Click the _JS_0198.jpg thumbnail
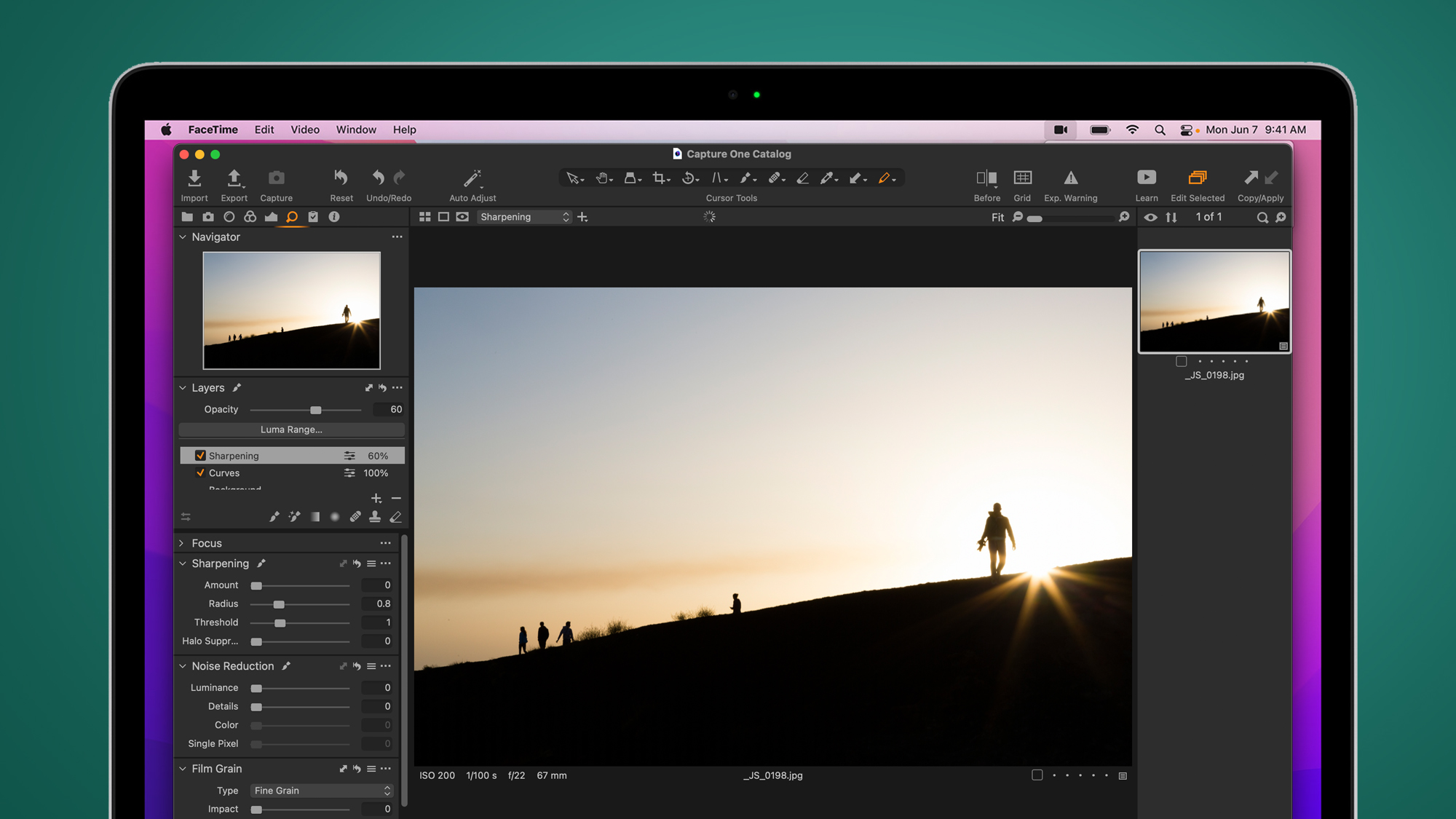This screenshot has width=1456, height=819. [x=1213, y=300]
